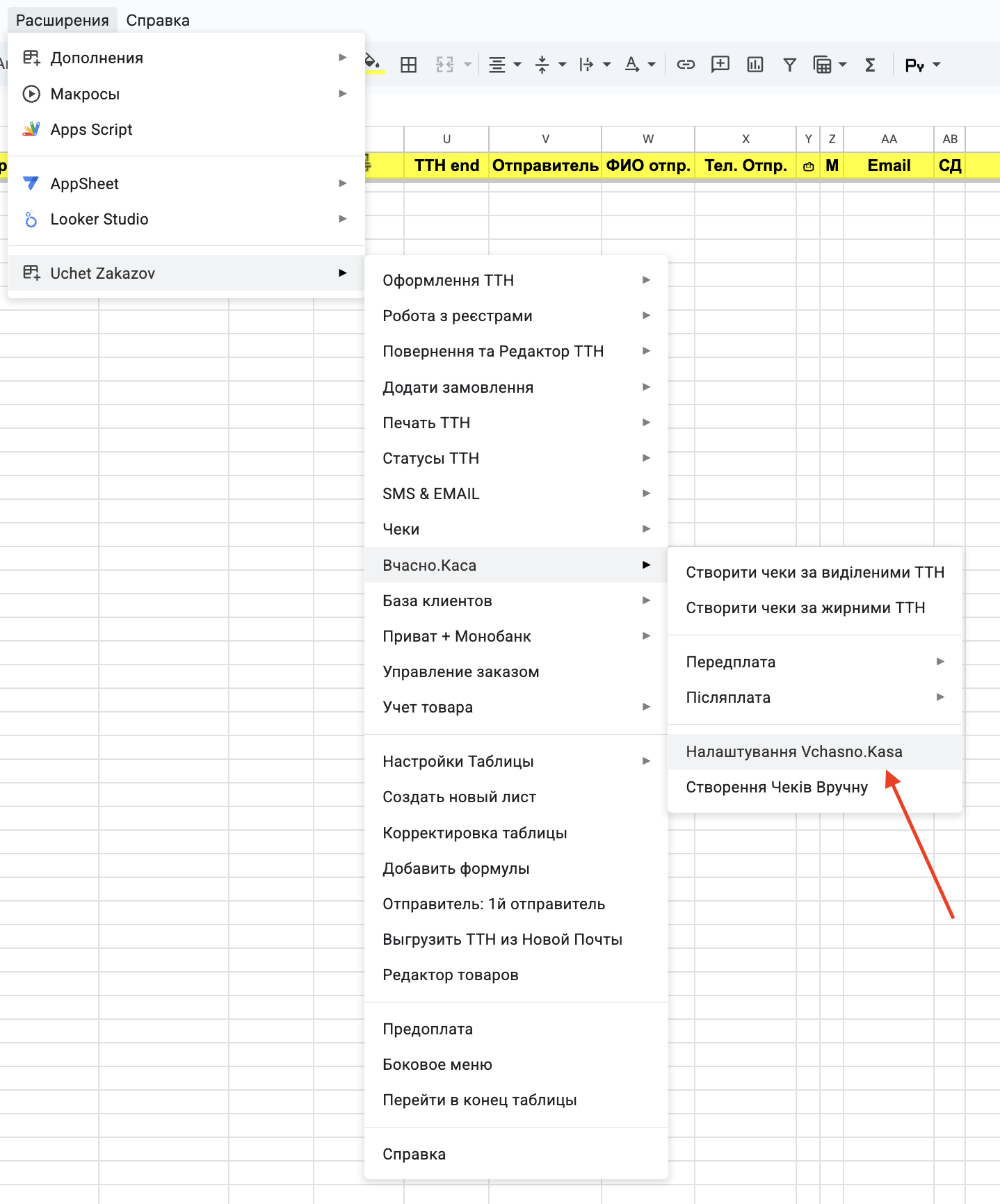Click the create filter funnel icon
Image resolution: width=1000 pixels, height=1204 pixels.
[789, 65]
